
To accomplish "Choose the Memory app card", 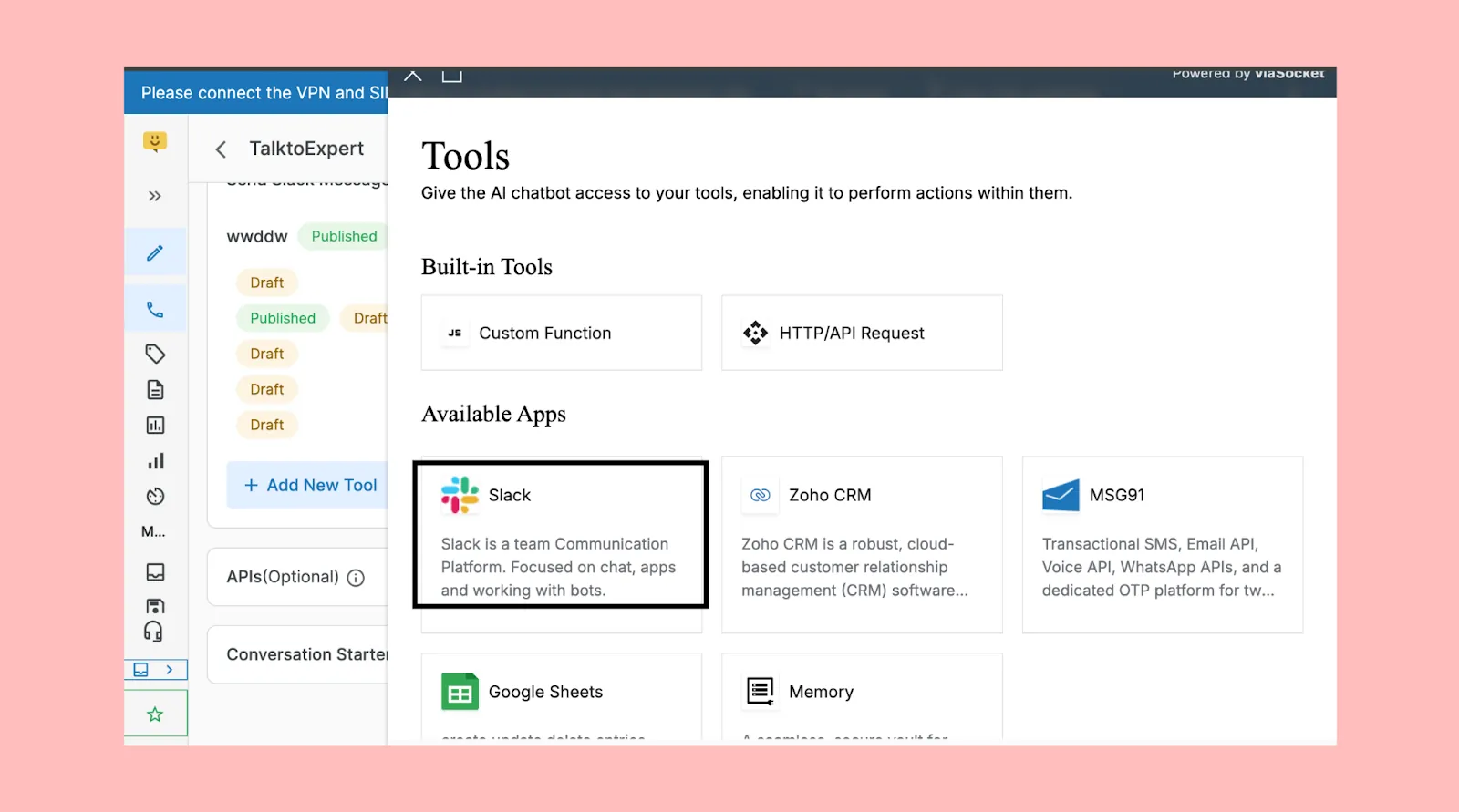I will coord(862,696).
